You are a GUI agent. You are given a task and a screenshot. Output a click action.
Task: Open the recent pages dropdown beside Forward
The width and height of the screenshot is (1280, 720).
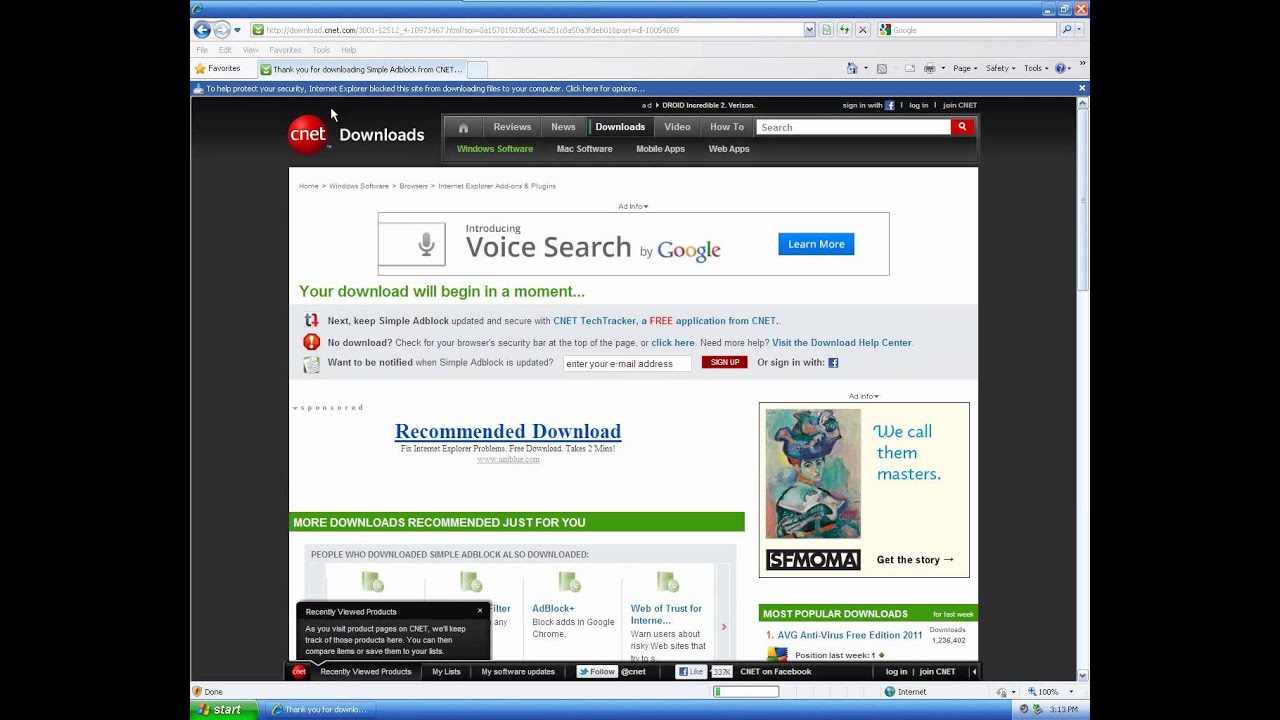237,30
